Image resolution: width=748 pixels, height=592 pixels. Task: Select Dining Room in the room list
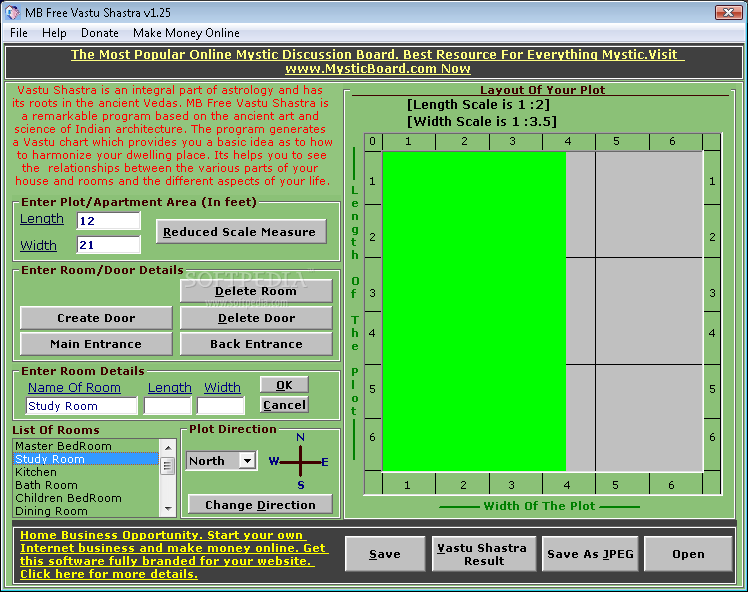tap(86, 510)
